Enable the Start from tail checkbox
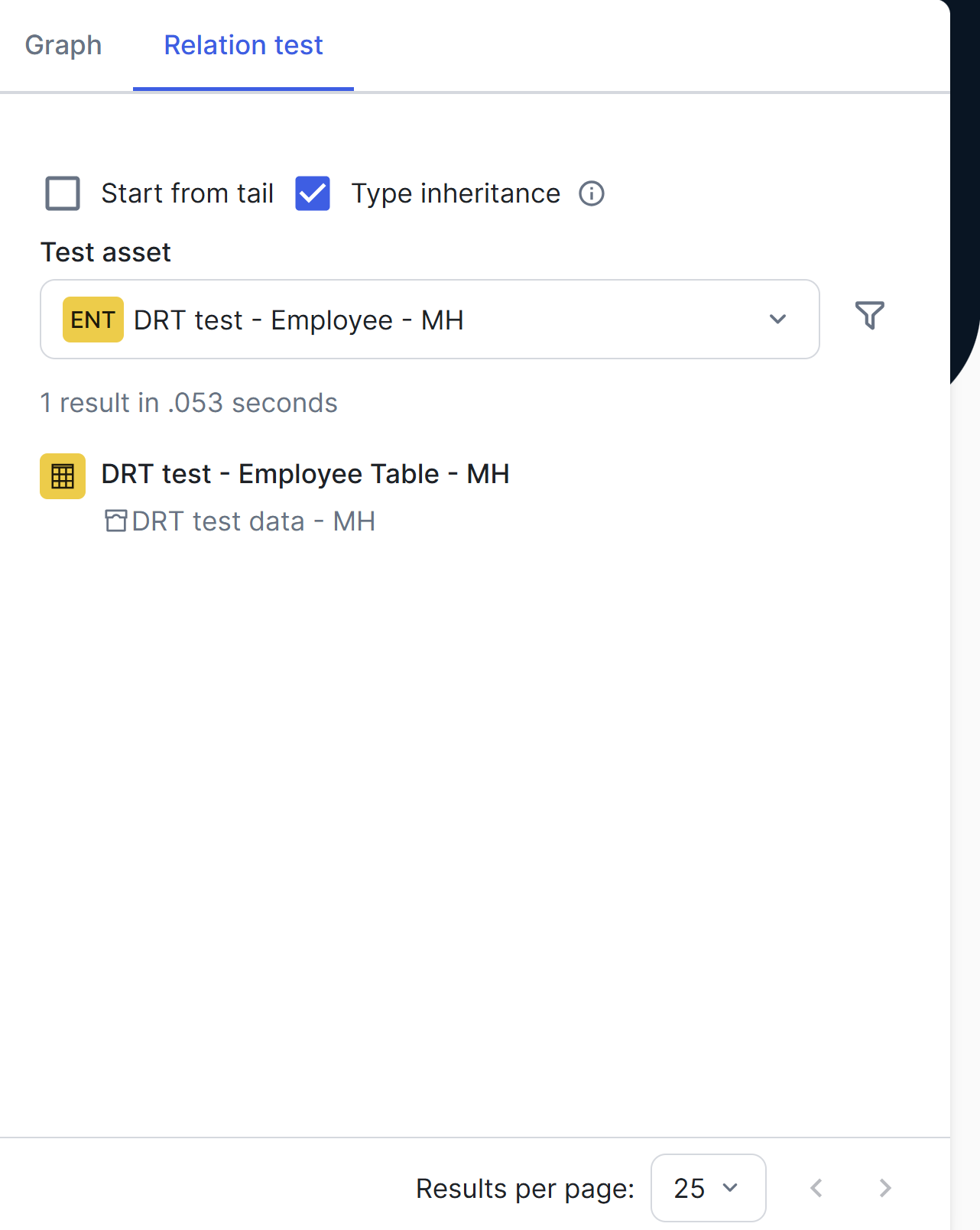 pos(63,193)
